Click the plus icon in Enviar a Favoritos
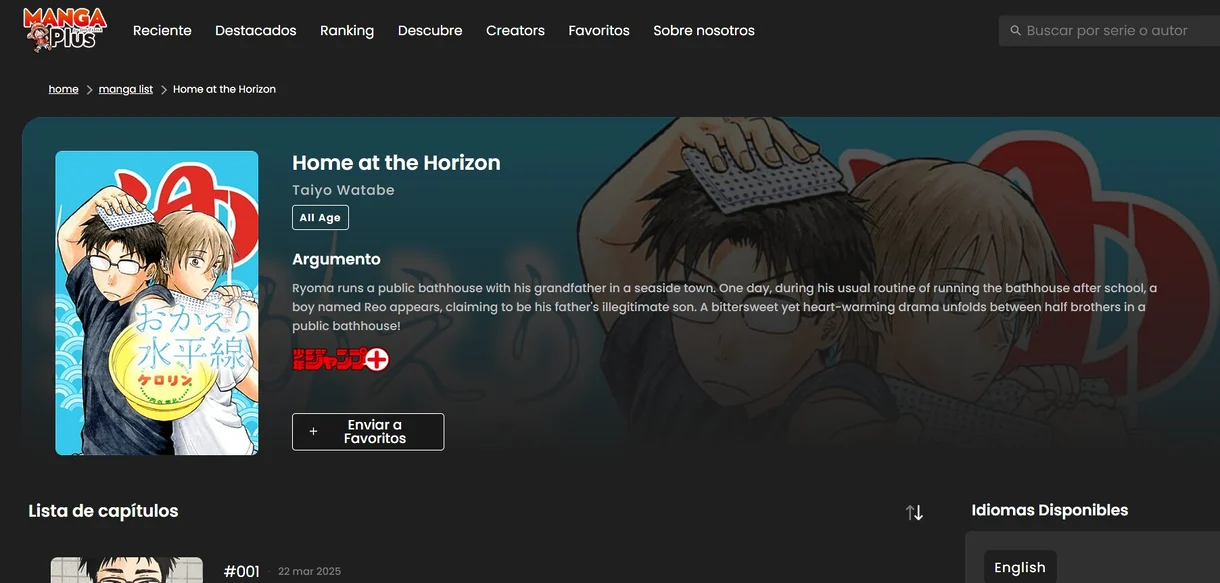This screenshot has width=1220, height=583. tap(313, 432)
